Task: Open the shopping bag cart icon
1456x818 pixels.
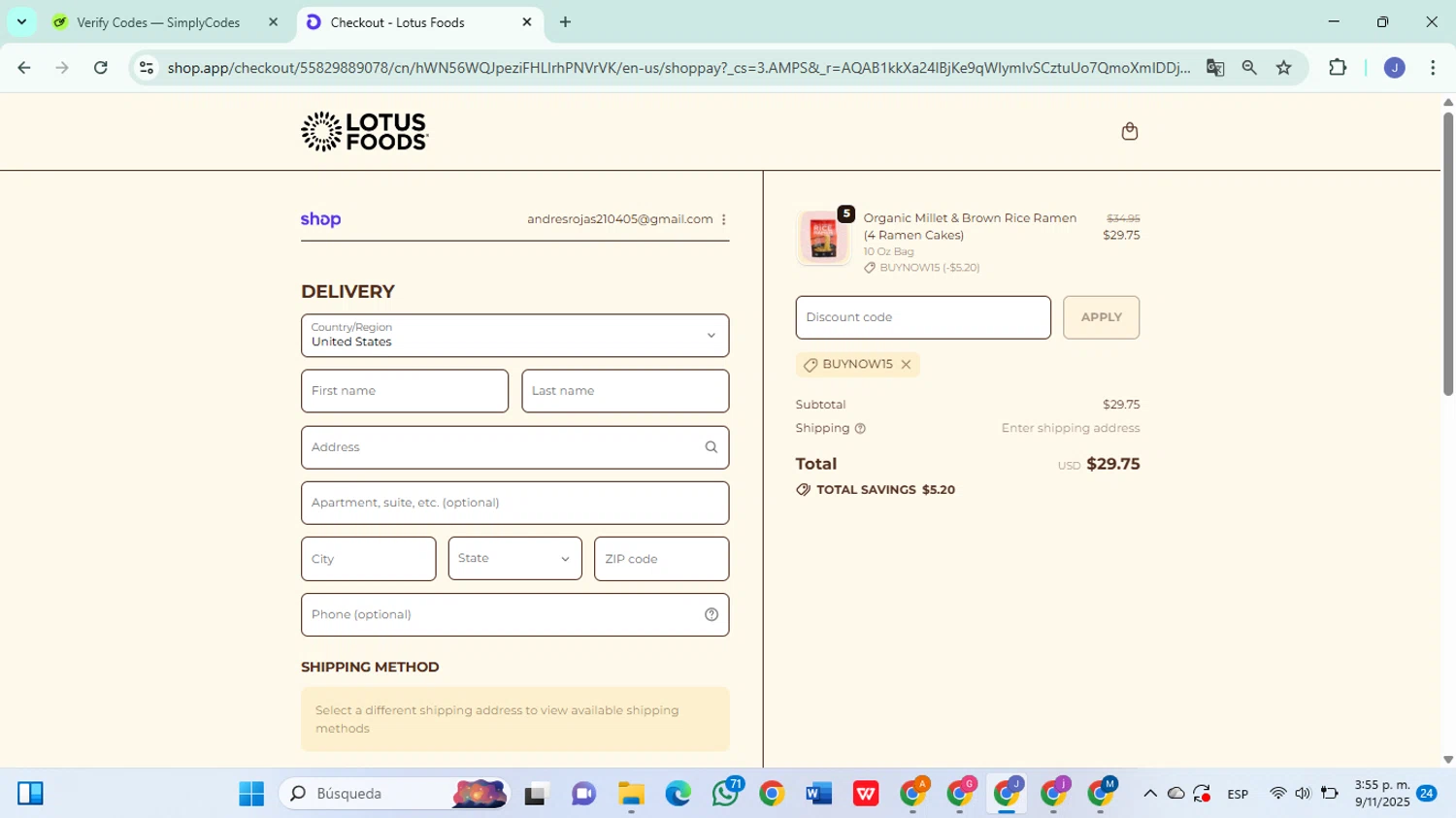Action: pyautogui.click(x=1129, y=131)
